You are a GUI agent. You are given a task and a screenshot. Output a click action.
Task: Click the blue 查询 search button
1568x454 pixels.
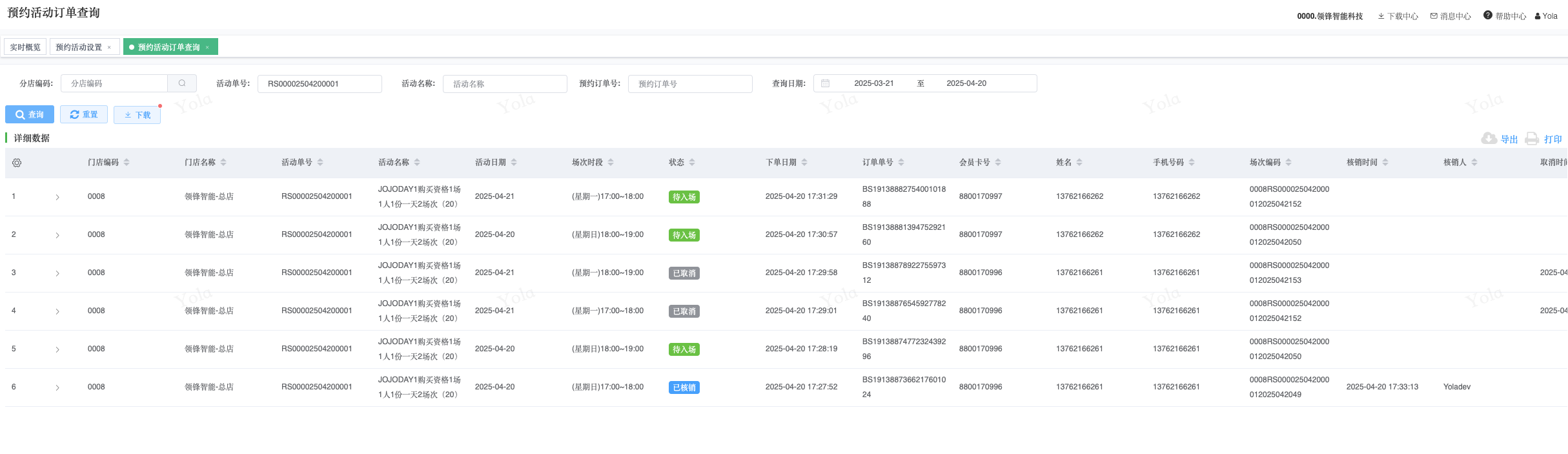(x=30, y=114)
